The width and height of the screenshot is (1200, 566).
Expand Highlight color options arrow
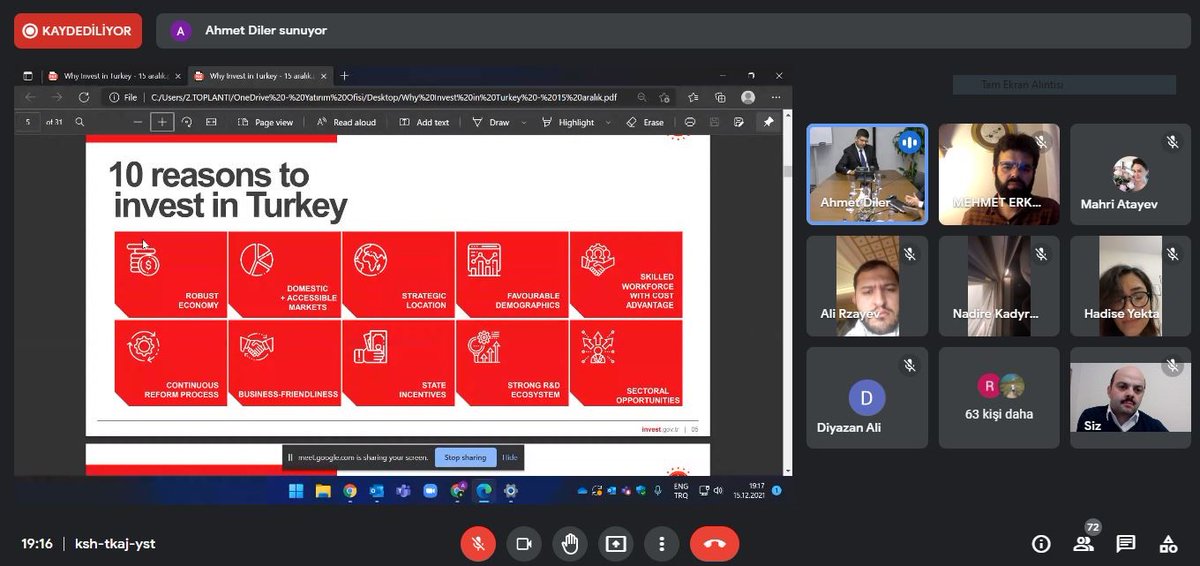point(608,123)
